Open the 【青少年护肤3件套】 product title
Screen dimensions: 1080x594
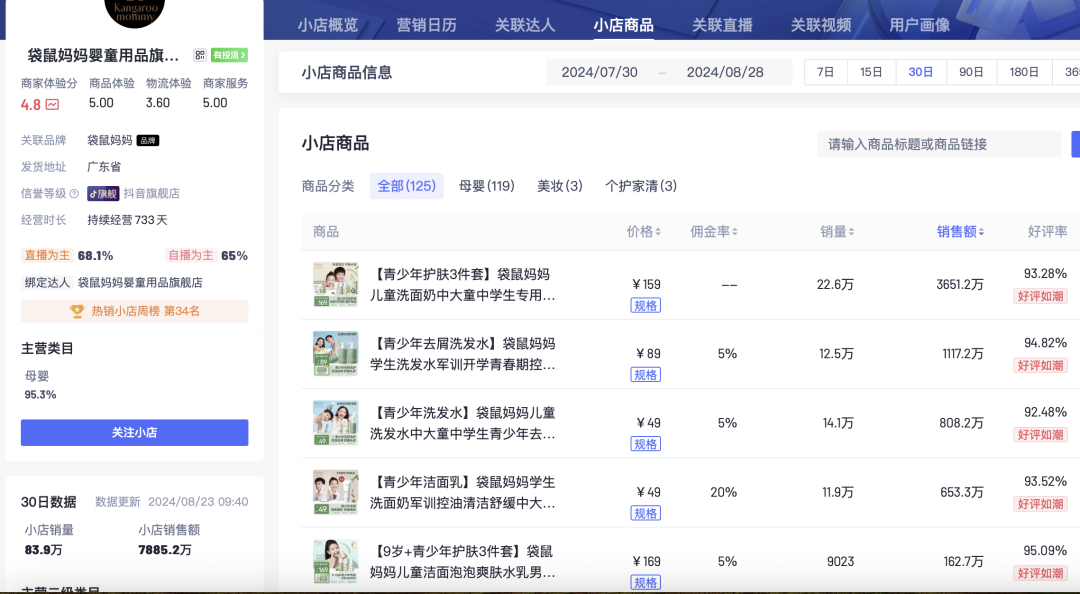click(462, 285)
